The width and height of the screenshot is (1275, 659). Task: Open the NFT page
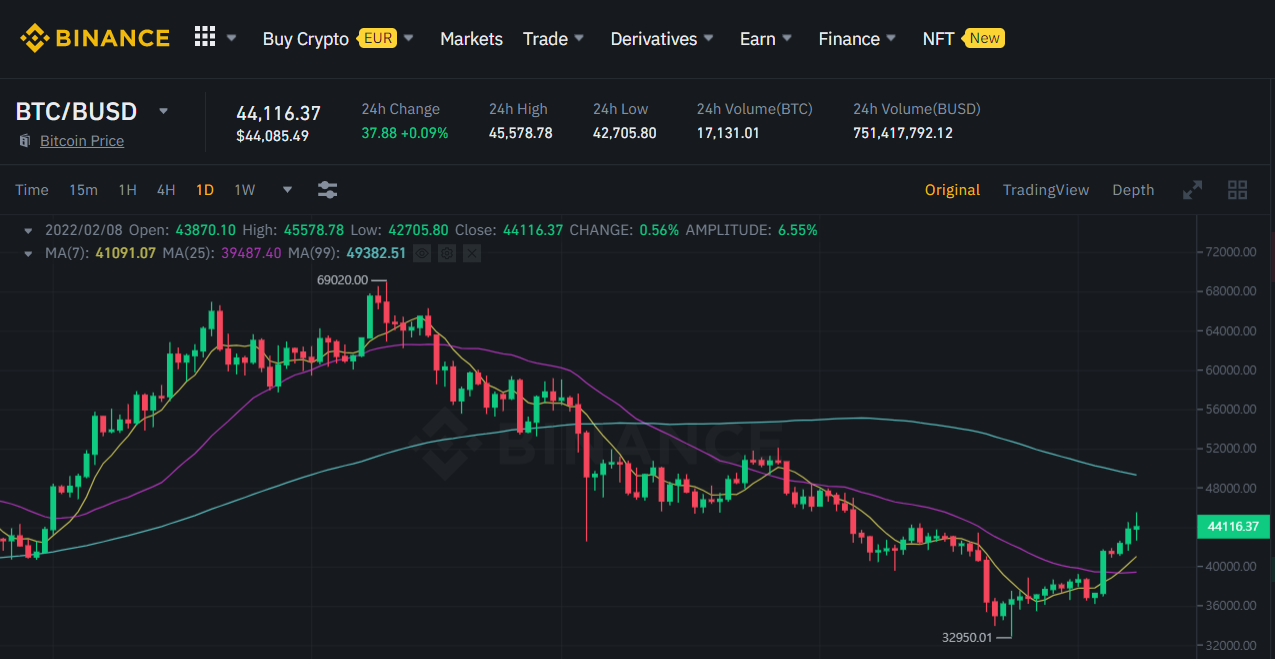(x=938, y=38)
